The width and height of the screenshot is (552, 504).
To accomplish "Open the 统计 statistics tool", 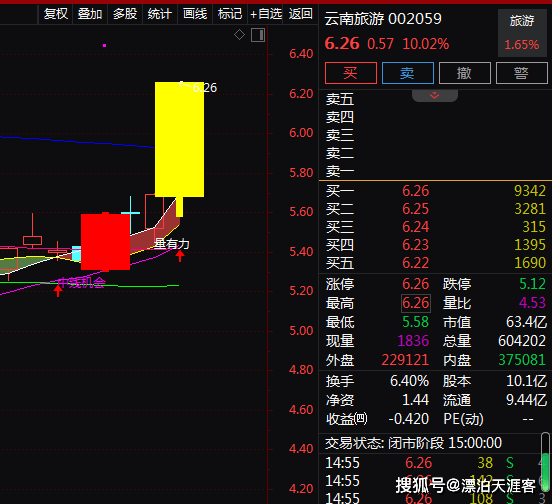I will click(x=159, y=14).
